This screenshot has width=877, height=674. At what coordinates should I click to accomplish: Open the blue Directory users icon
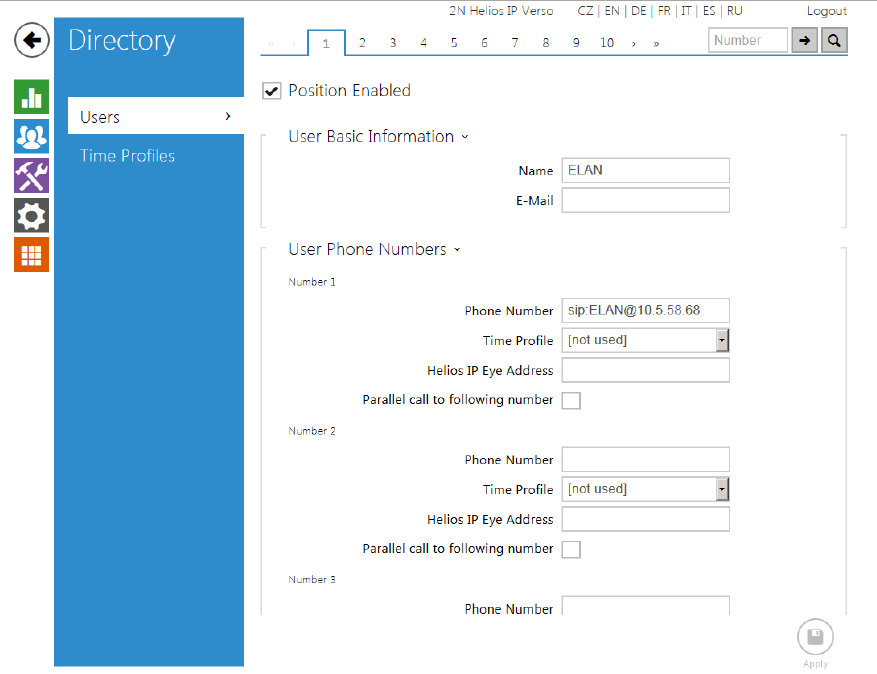32,137
